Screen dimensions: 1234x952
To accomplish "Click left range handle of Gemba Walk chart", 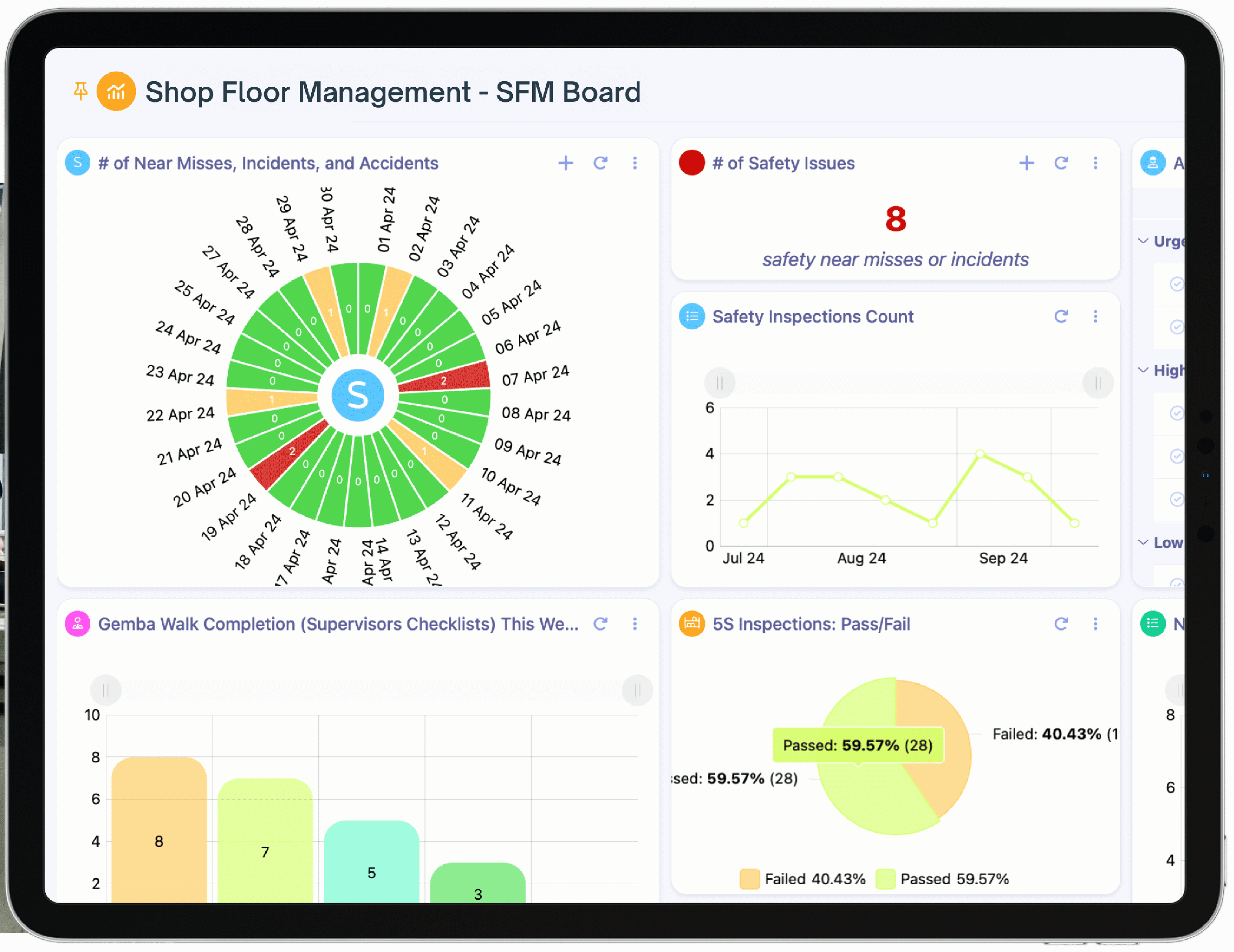I will [x=106, y=690].
